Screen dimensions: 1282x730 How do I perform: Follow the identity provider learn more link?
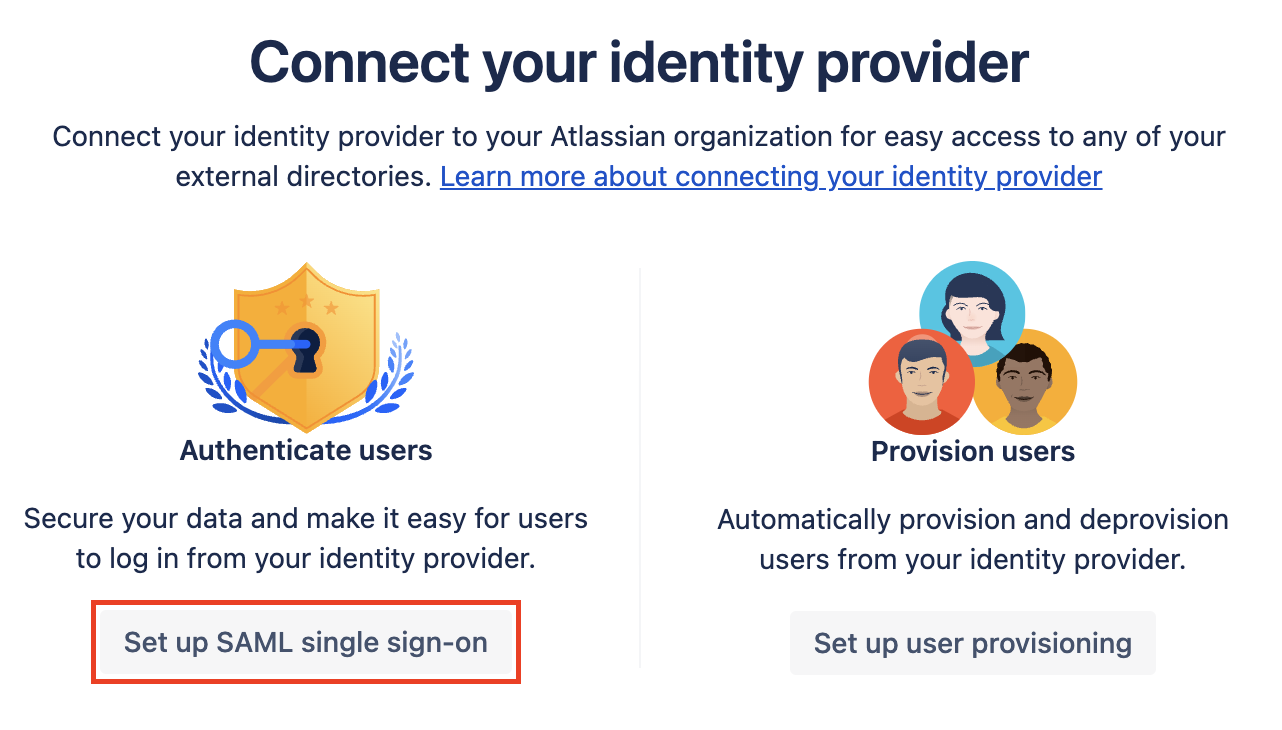(x=771, y=176)
